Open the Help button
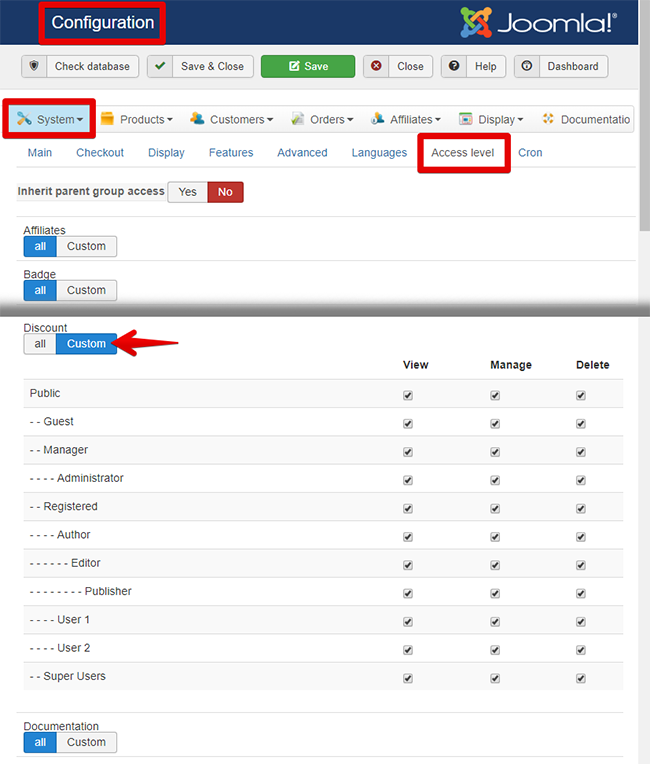650x764 pixels. pos(473,66)
